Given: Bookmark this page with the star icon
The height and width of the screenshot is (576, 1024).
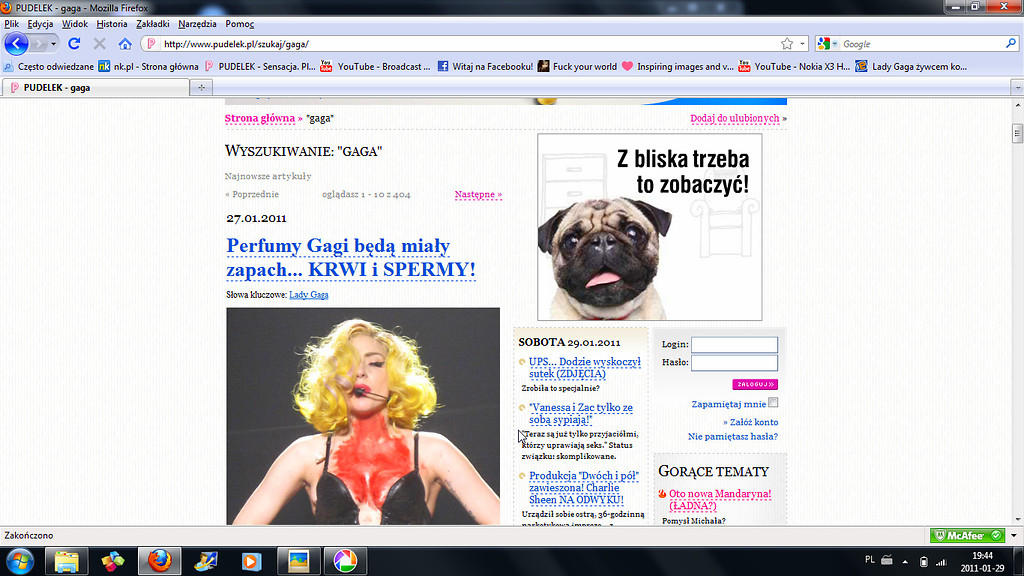Looking at the screenshot, I should coord(787,44).
